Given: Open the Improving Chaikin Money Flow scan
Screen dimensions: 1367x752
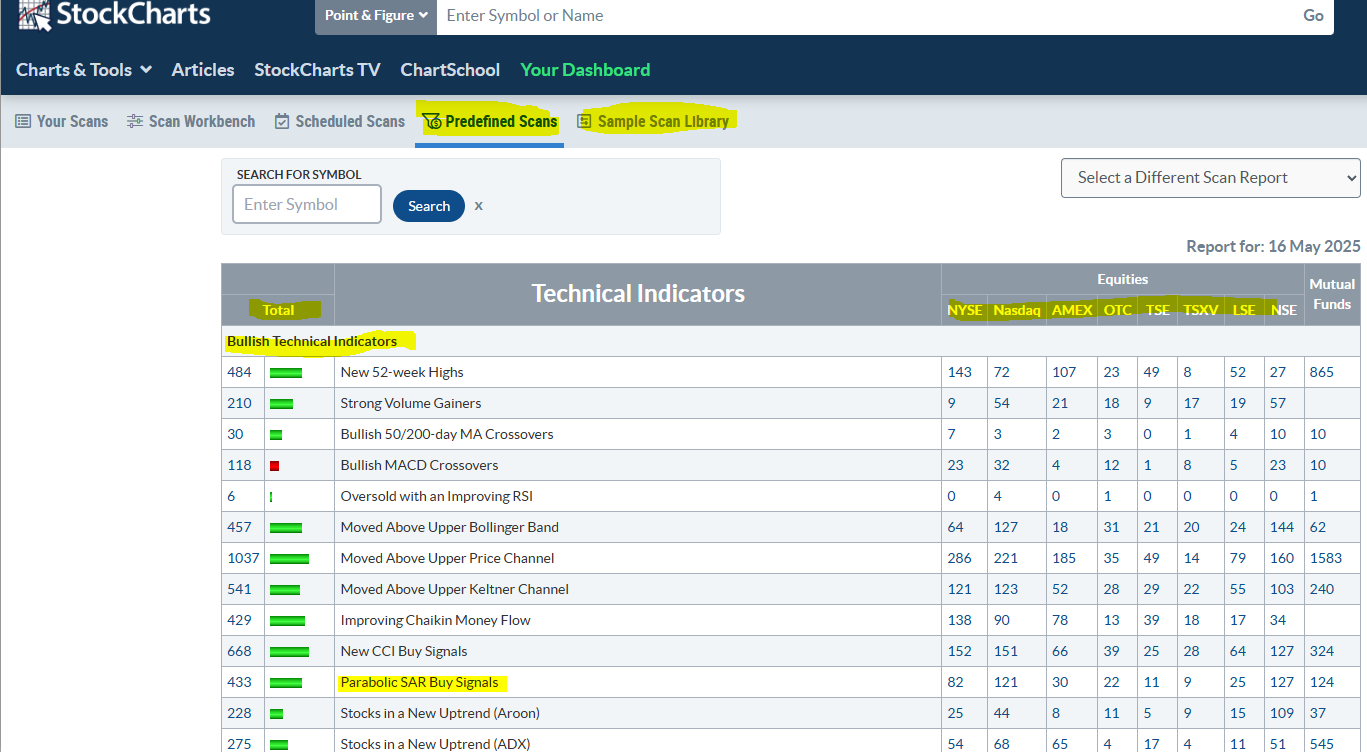Looking at the screenshot, I should coord(436,620).
